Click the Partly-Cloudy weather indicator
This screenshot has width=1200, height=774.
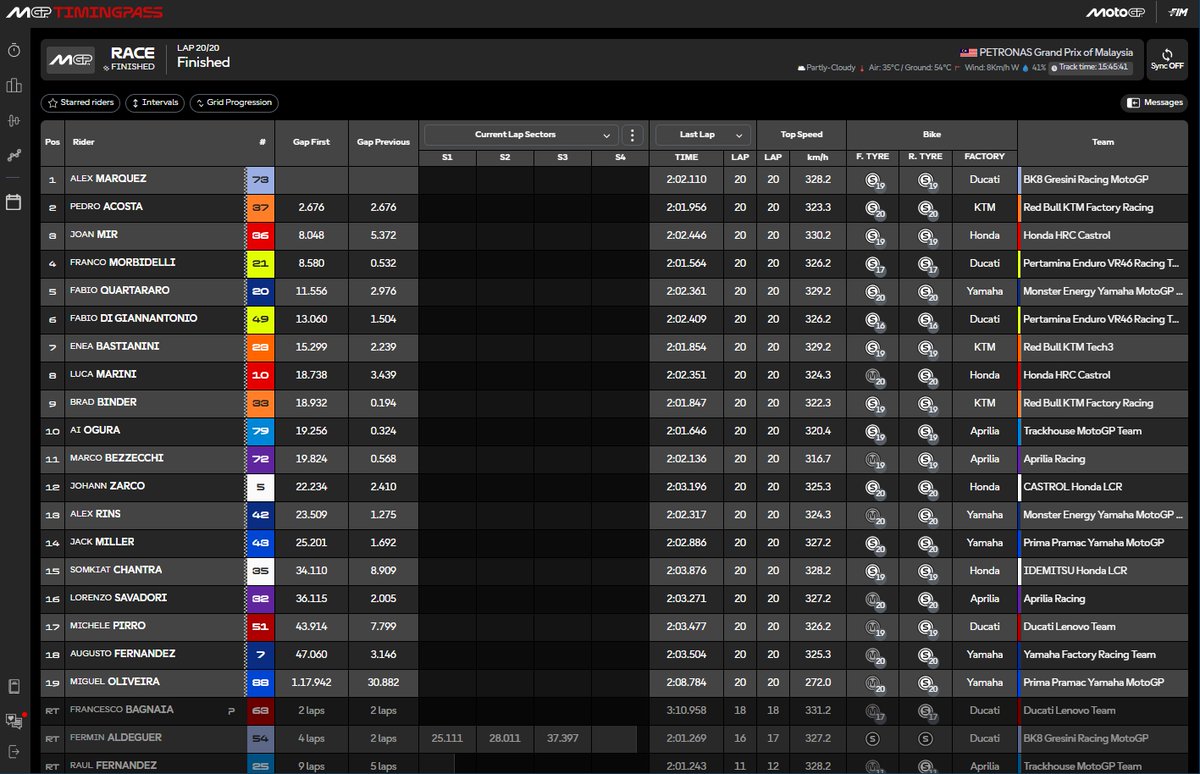(x=826, y=68)
